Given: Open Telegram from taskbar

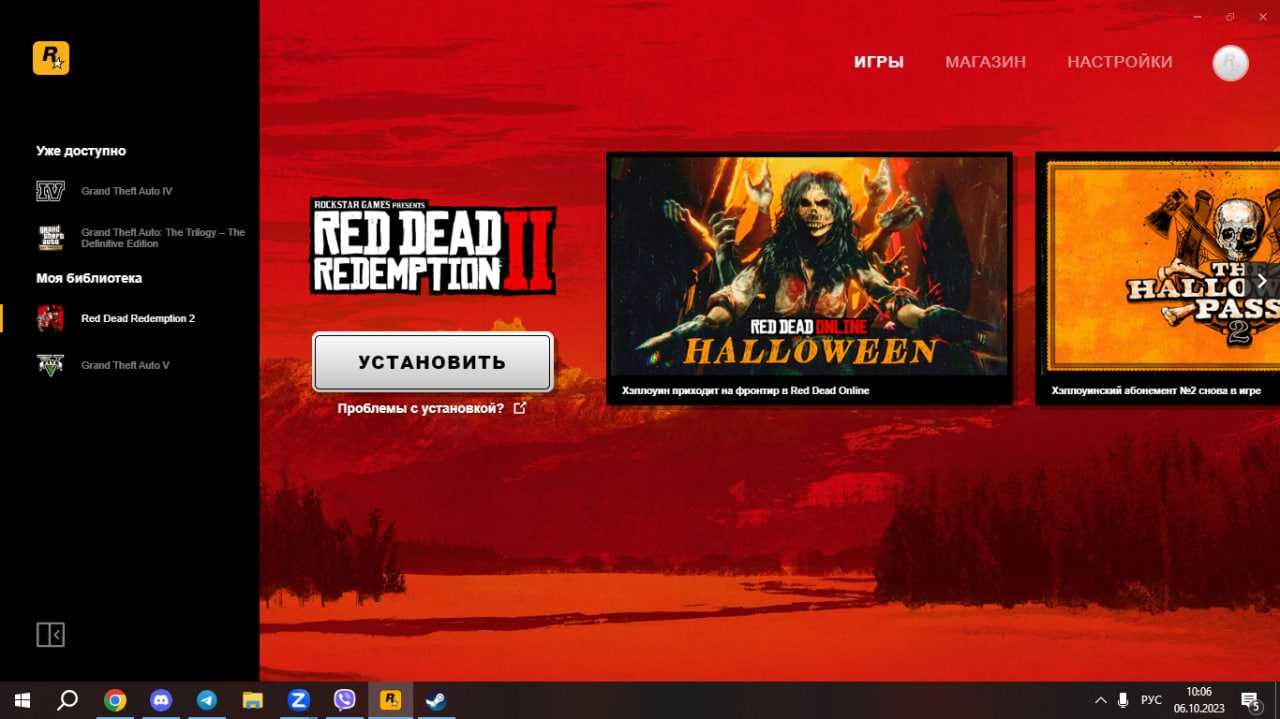Looking at the screenshot, I should pos(207,700).
